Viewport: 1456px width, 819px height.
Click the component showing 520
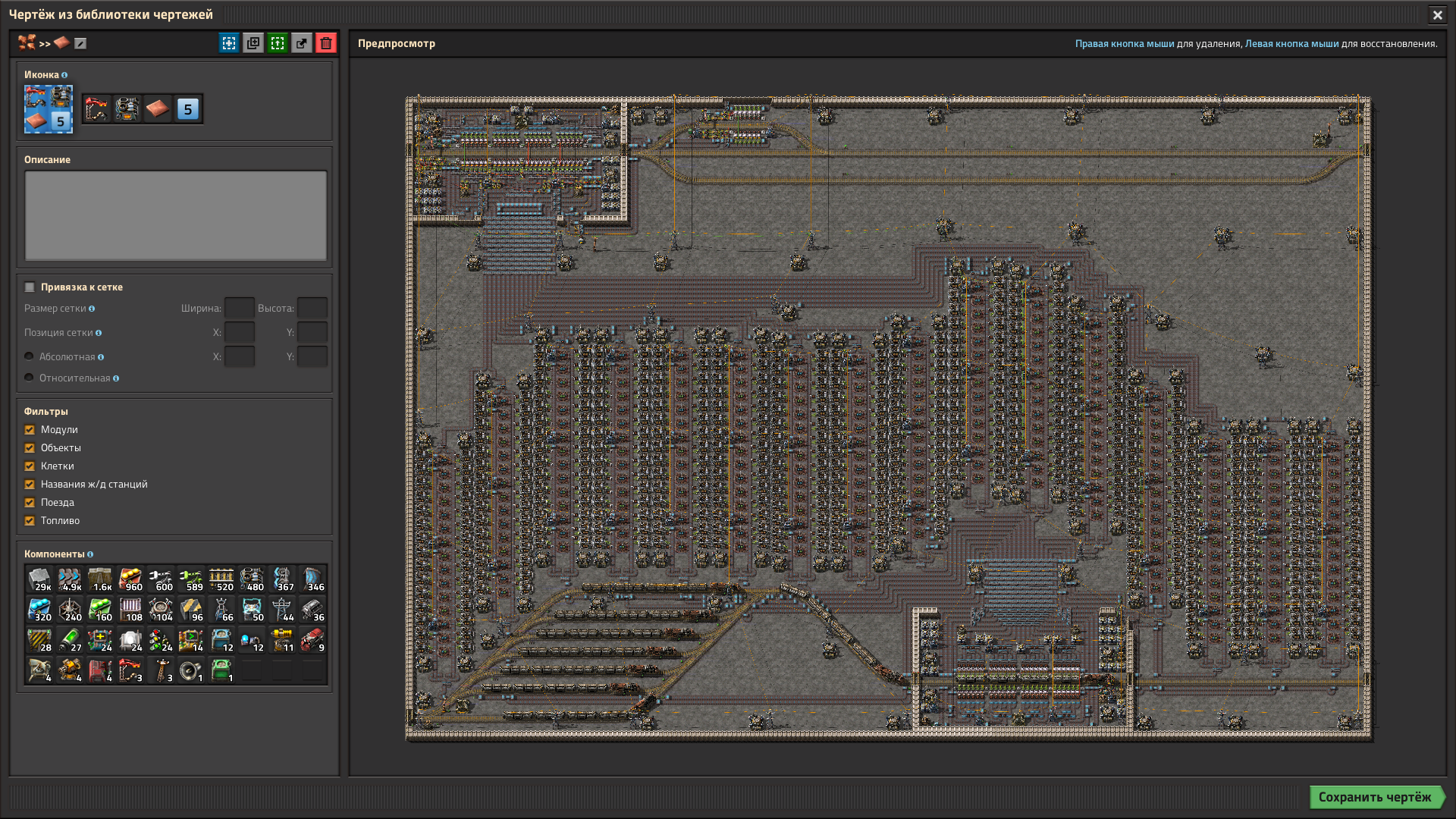tap(221, 579)
